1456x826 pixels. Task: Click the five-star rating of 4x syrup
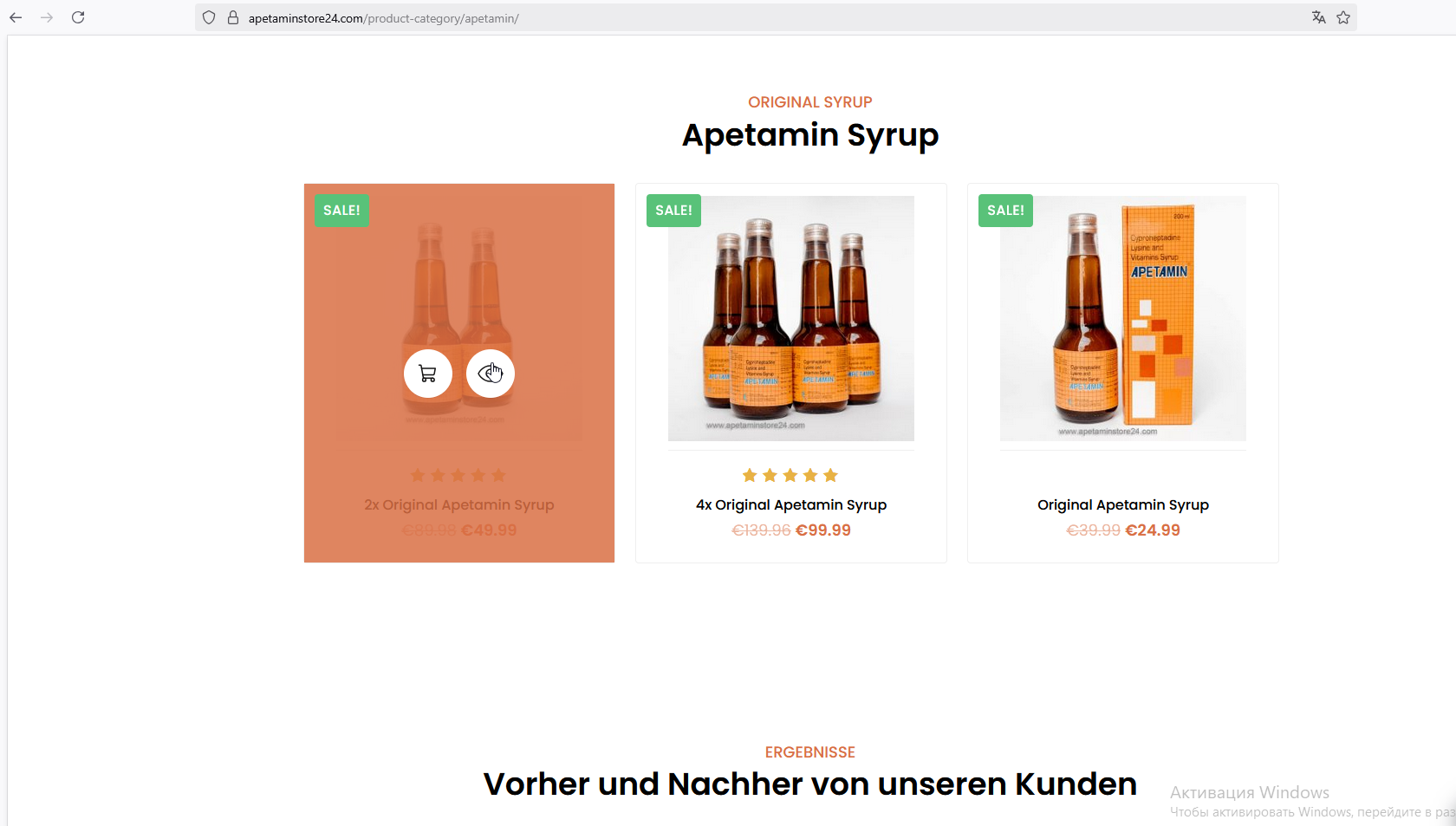click(790, 475)
